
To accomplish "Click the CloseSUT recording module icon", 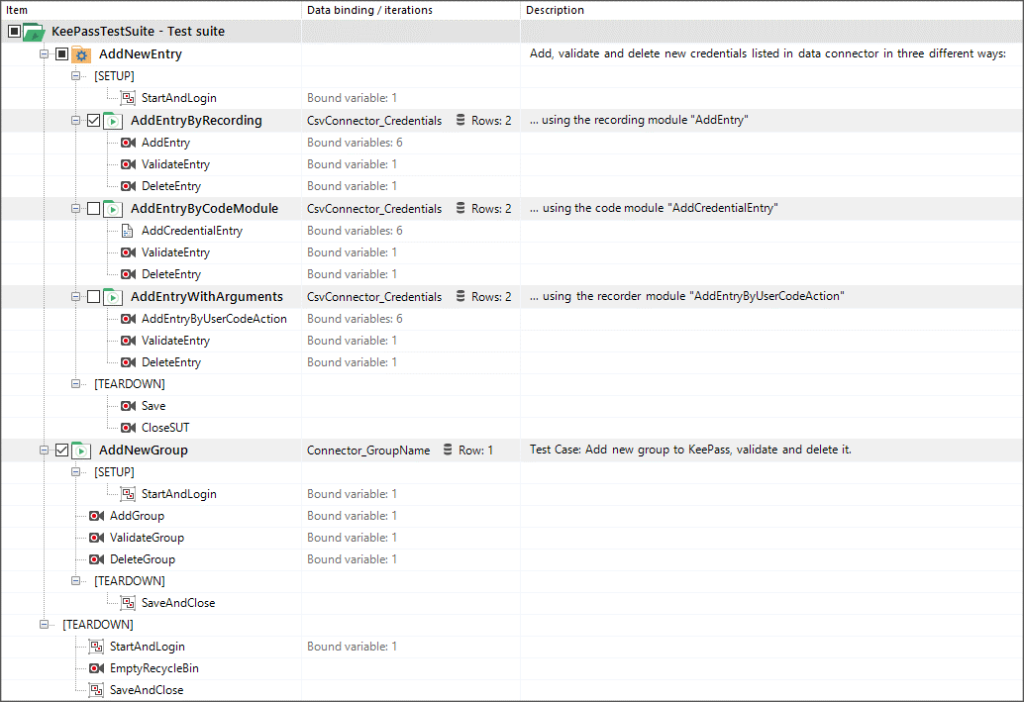I will click(129, 428).
